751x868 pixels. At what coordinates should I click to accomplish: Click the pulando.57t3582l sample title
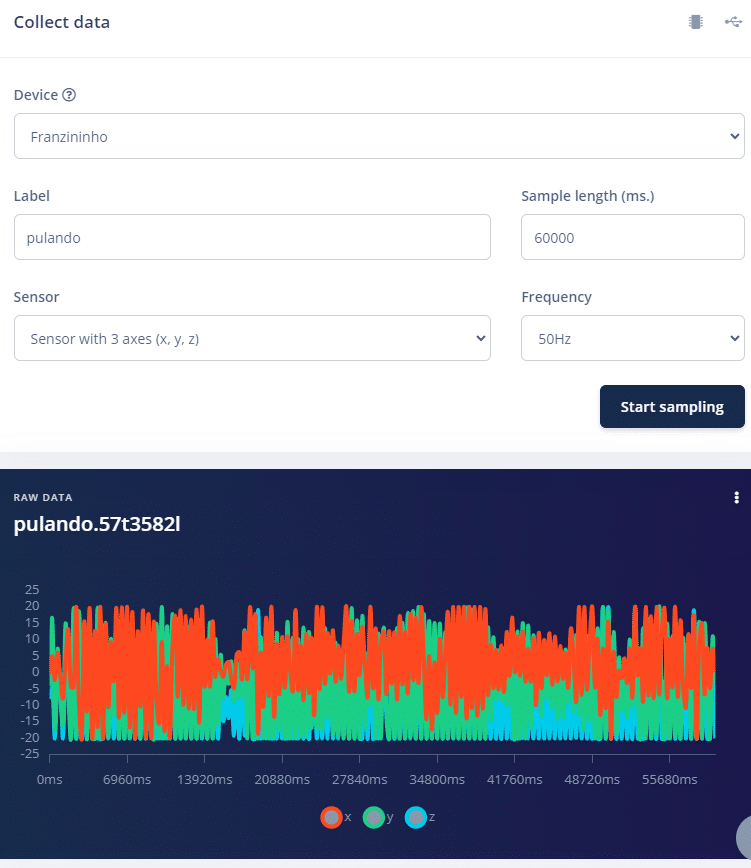click(97, 523)
